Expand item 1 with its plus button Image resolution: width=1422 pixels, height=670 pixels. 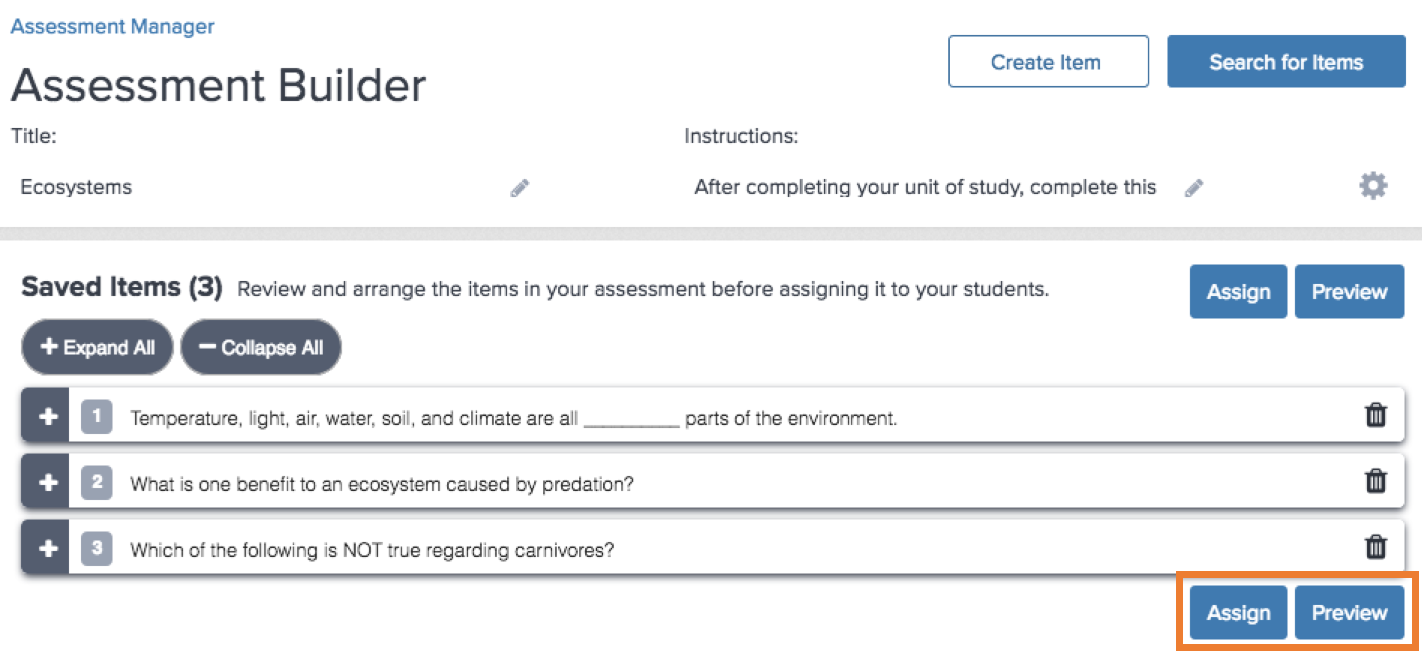[46, 417]
